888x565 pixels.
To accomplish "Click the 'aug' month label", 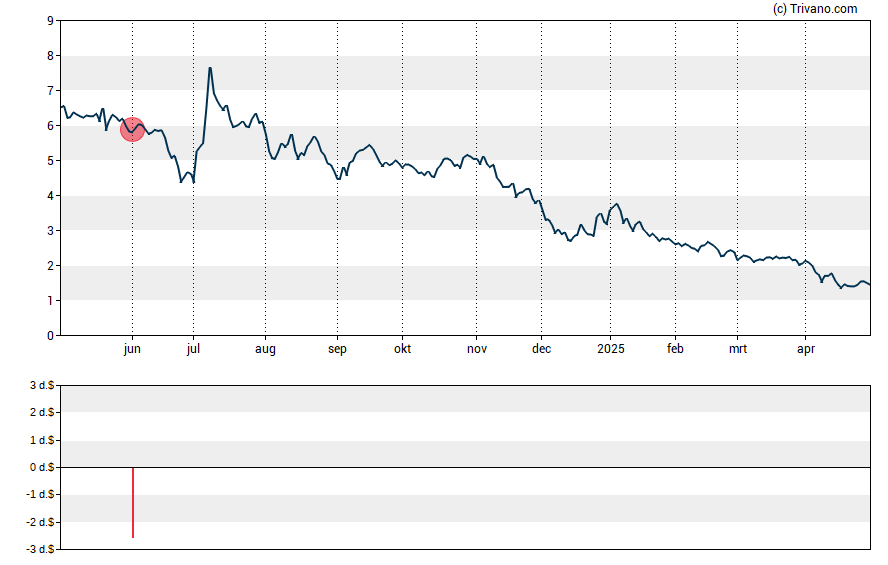I will 265,349.
